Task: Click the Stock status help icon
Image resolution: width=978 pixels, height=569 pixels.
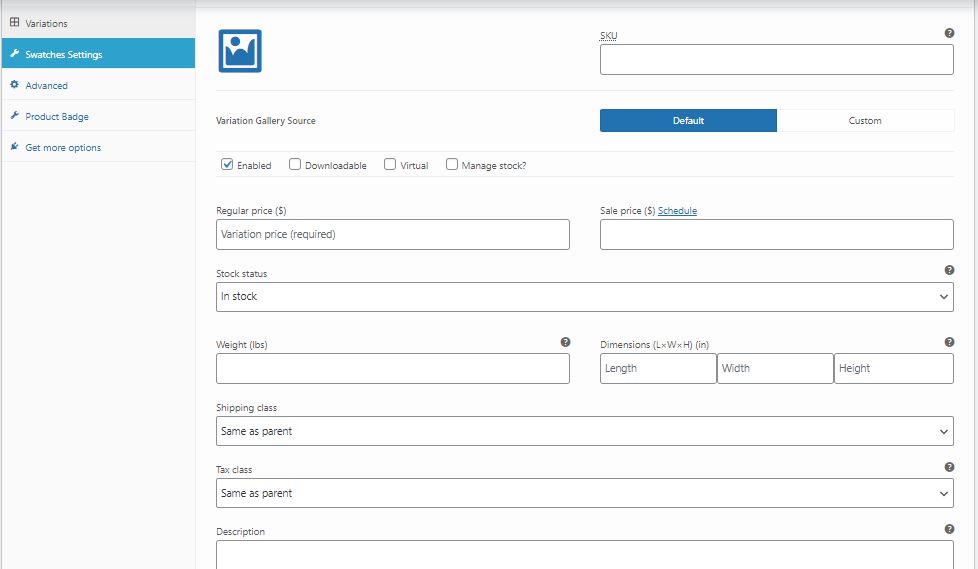Action: tap(949, 270)
